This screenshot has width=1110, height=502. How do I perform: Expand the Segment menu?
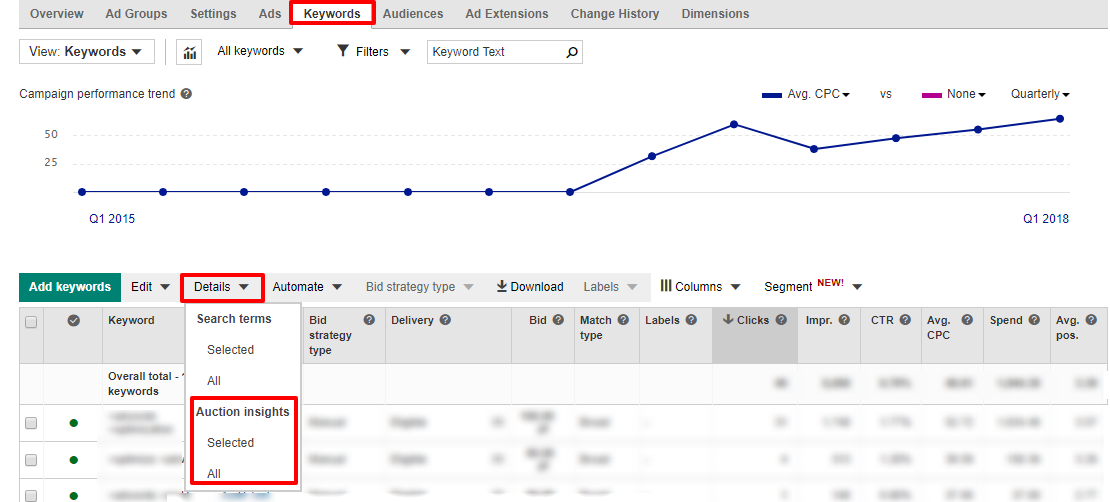(813, 286)
